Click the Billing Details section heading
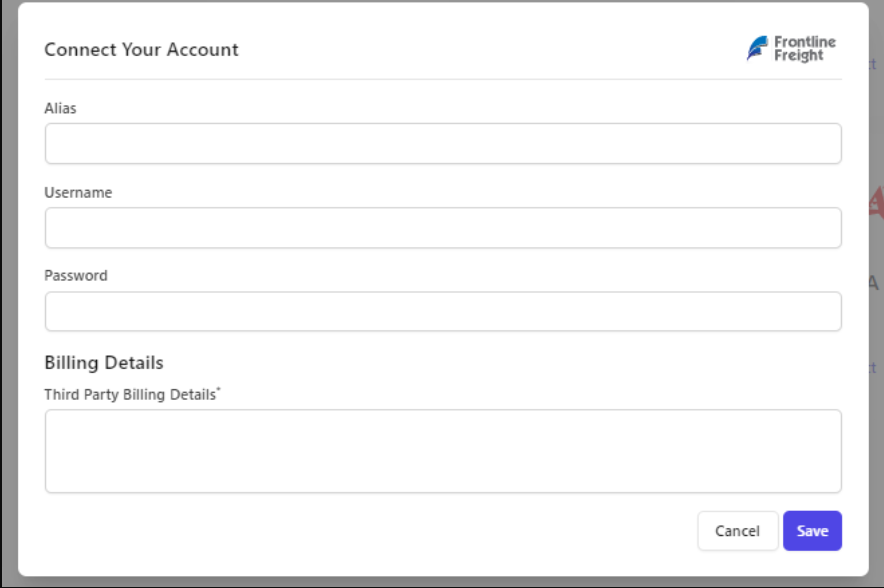Screen dimensions: 884x588 click(104, 362)
